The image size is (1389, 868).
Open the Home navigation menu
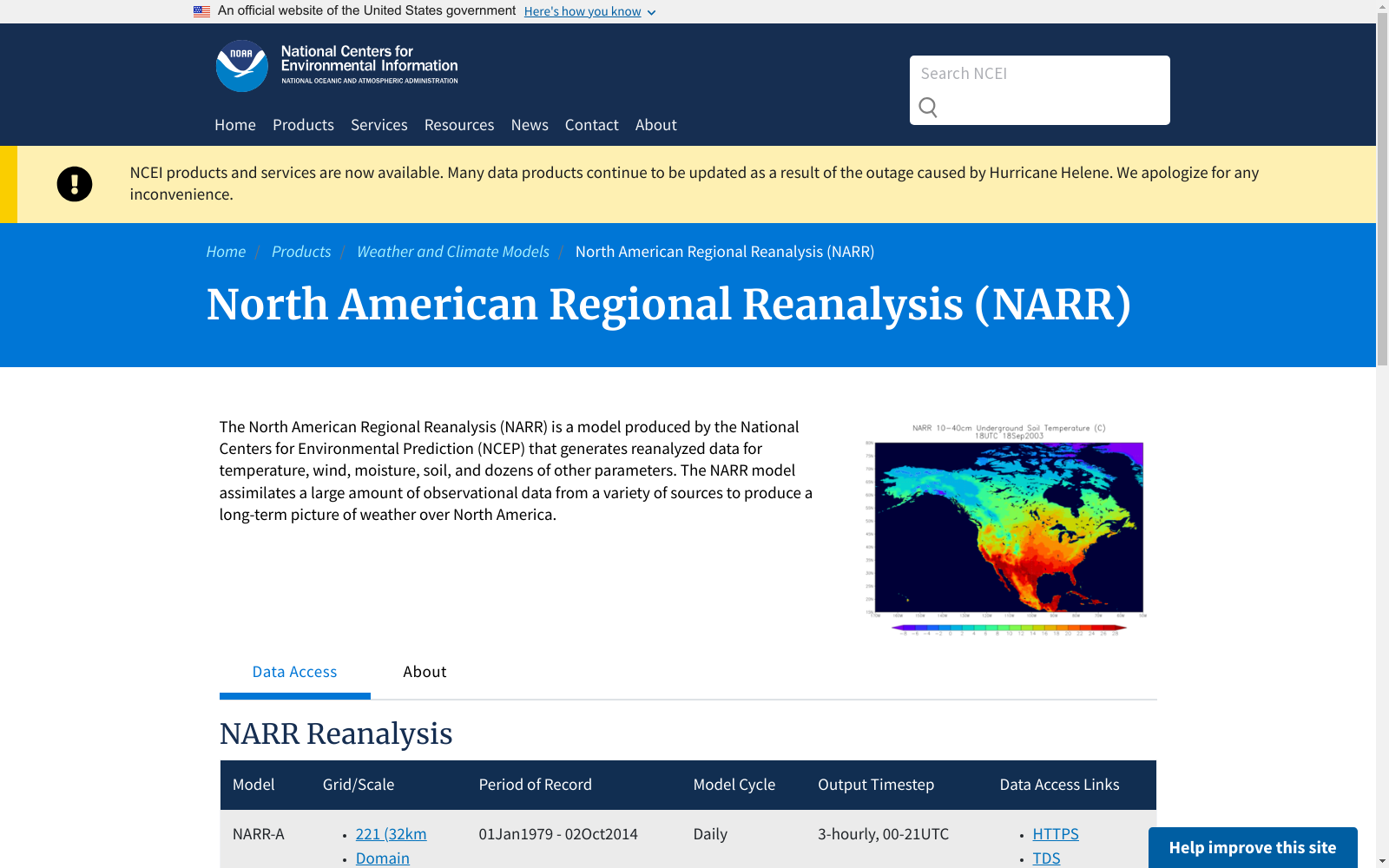pyautogui.click(x=235, y=125)
